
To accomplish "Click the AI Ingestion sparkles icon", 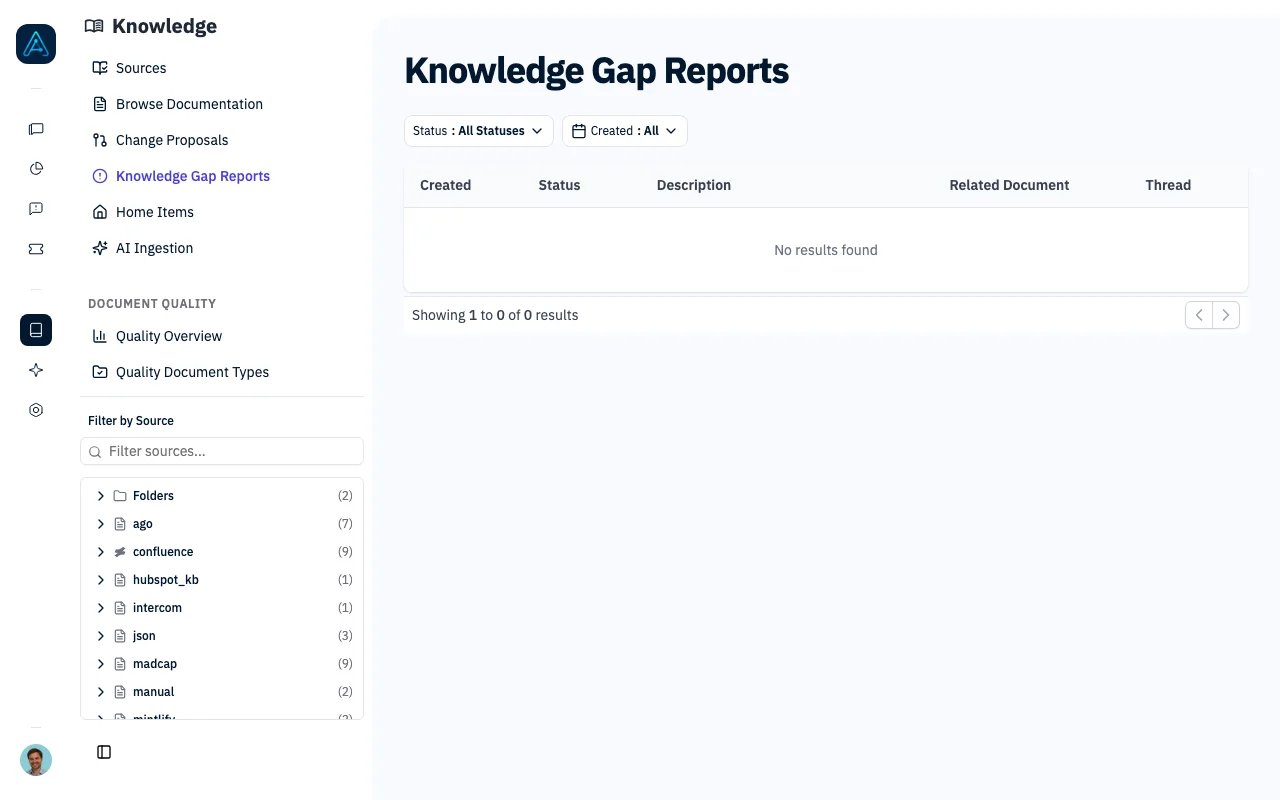I will coord(100,248).
